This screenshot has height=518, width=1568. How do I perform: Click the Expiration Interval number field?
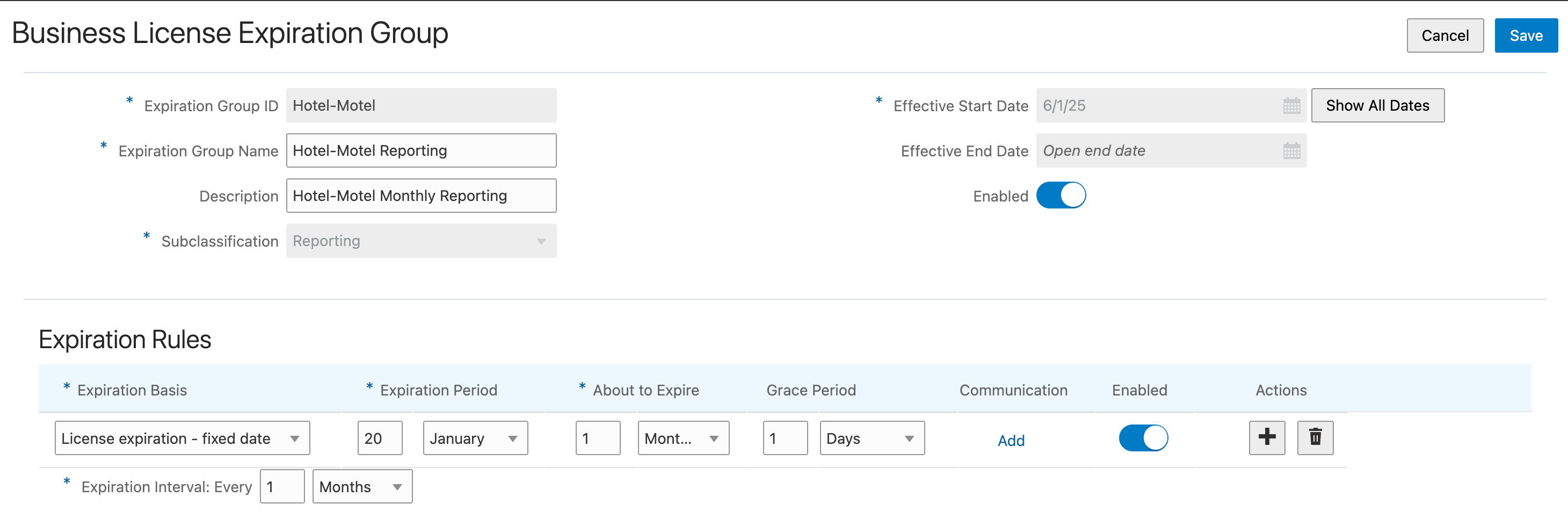click(x=282, y=486)
